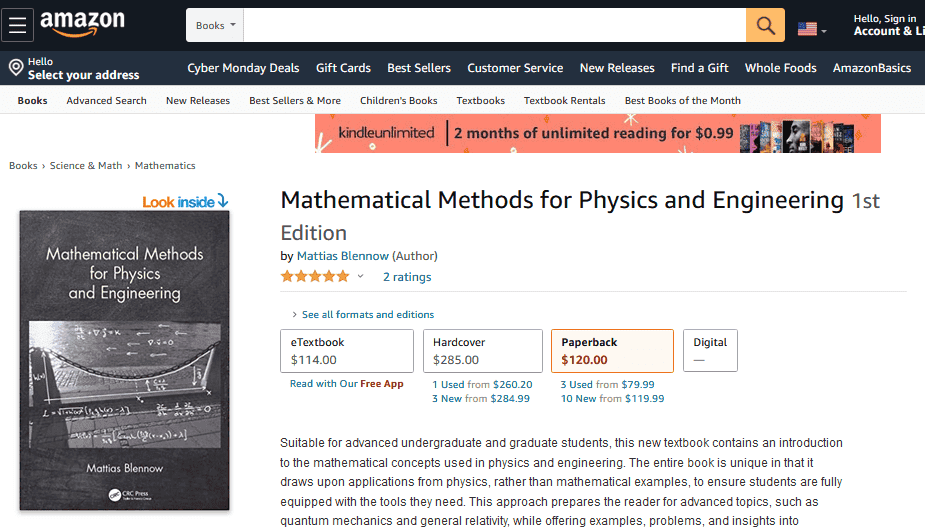Click the location pin icon
This screenshot has width=925, height=531.
pyautogui.click(x=16, y=68)
